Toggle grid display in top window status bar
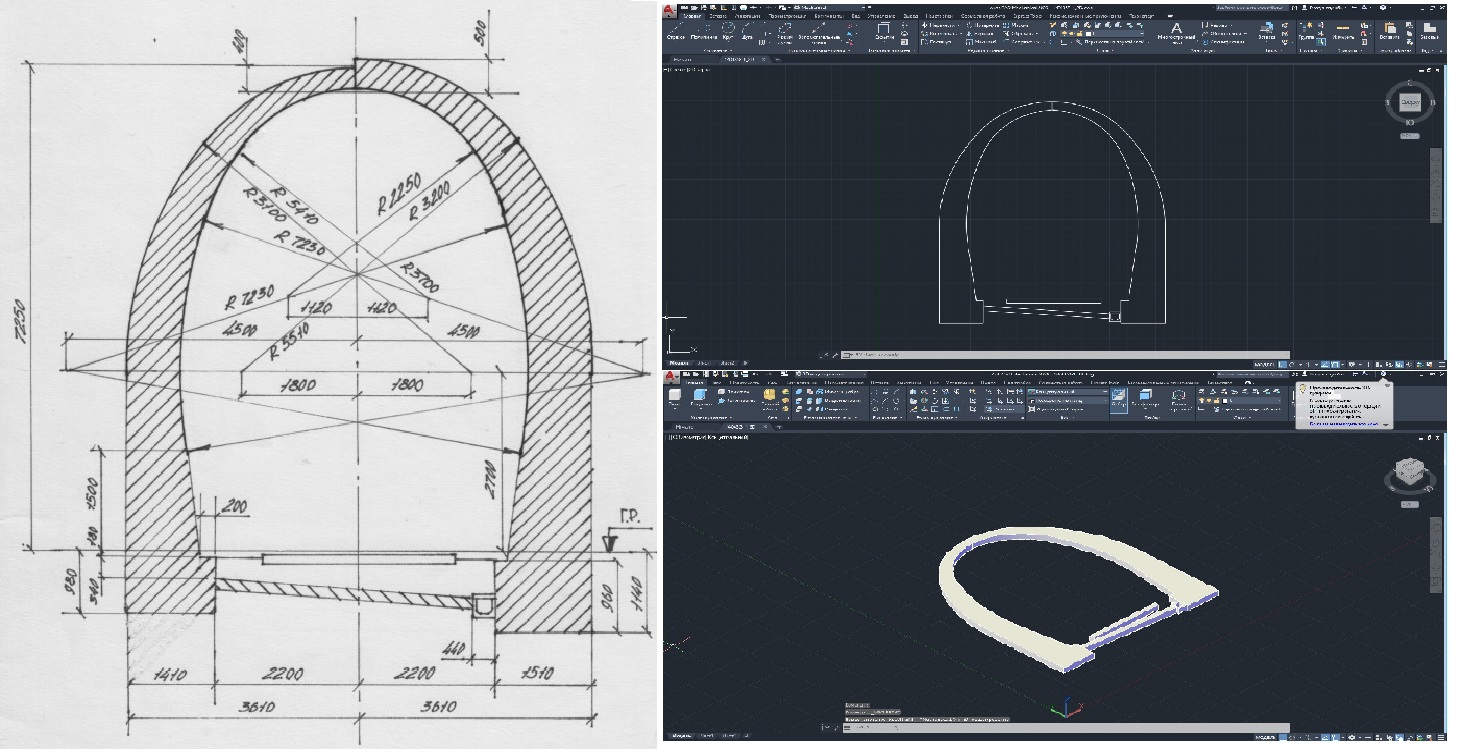This screenshot has height=754, width=1462. pos(1282,364)
